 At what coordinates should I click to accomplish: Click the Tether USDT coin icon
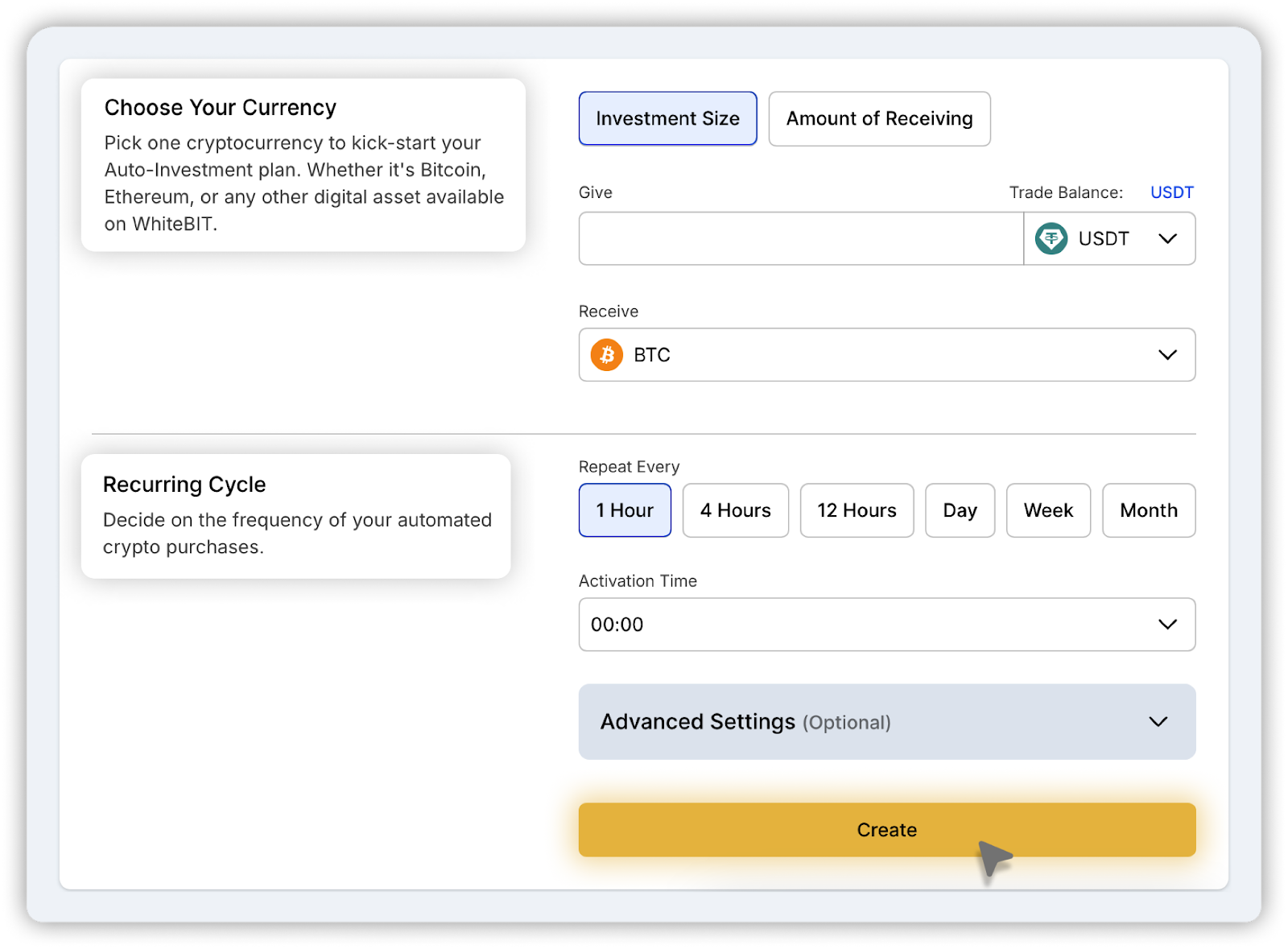[x=1051, y=239]
